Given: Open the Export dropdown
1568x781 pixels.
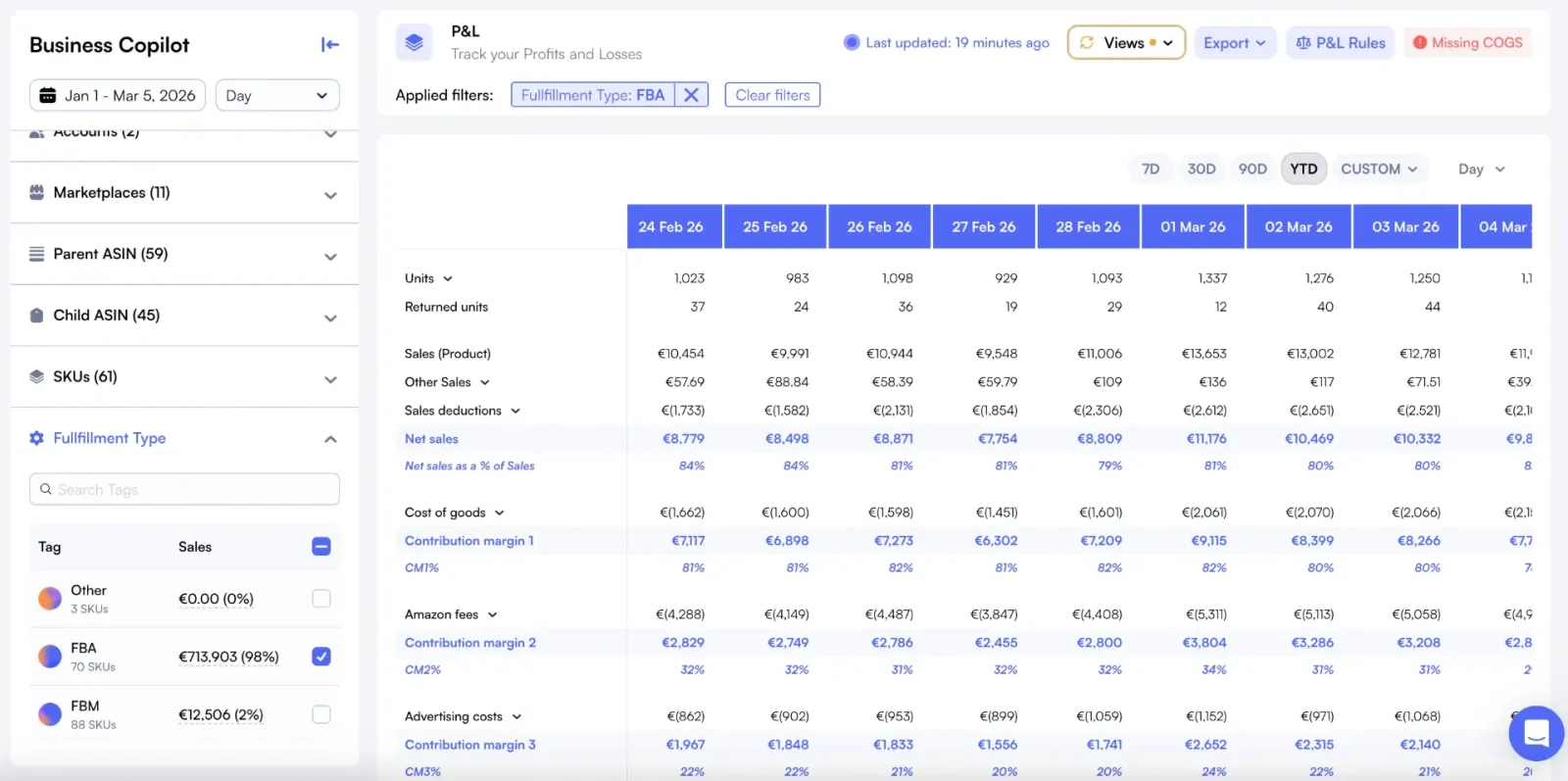Looking at the screenshot, I should 1235,42.
